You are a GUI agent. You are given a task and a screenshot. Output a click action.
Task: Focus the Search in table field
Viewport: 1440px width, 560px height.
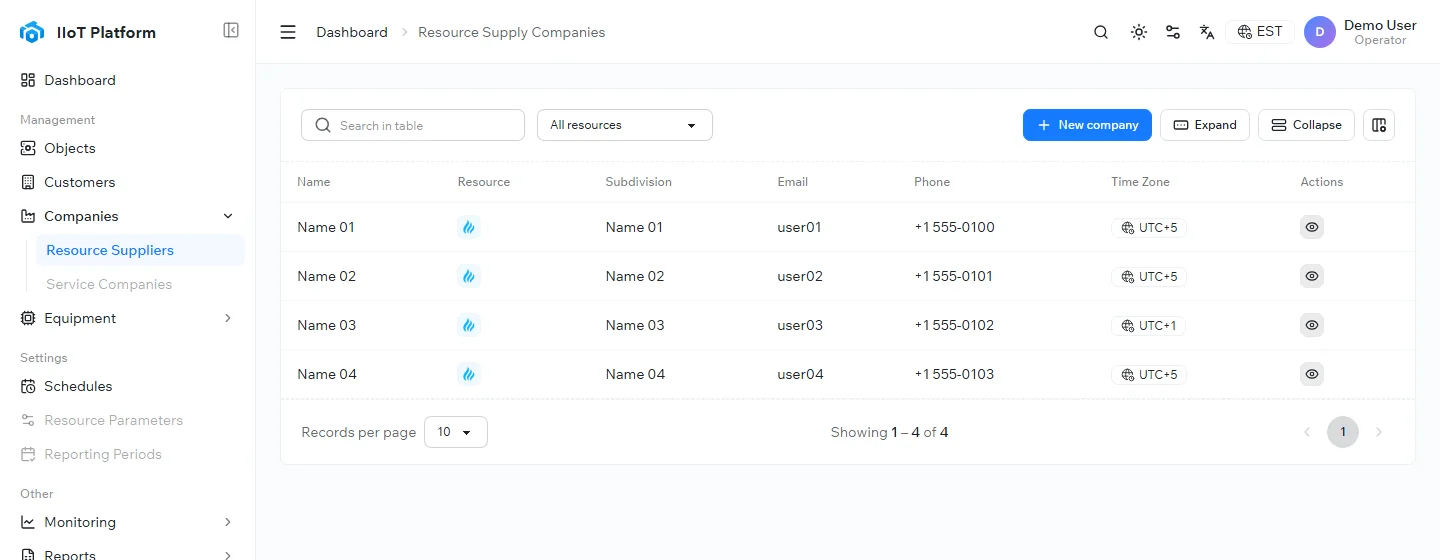pos(413,125)
